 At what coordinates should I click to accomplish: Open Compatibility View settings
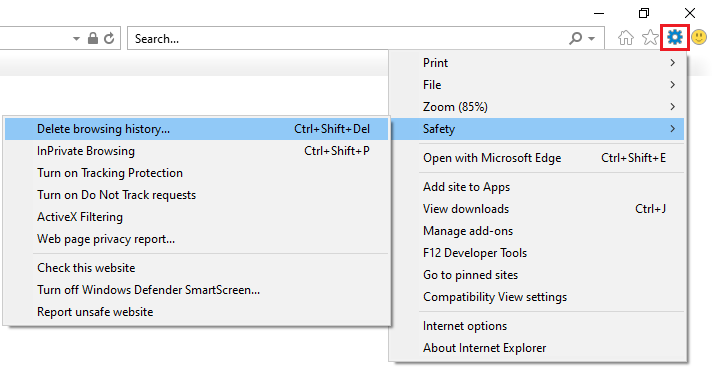[x=538, y=297]
